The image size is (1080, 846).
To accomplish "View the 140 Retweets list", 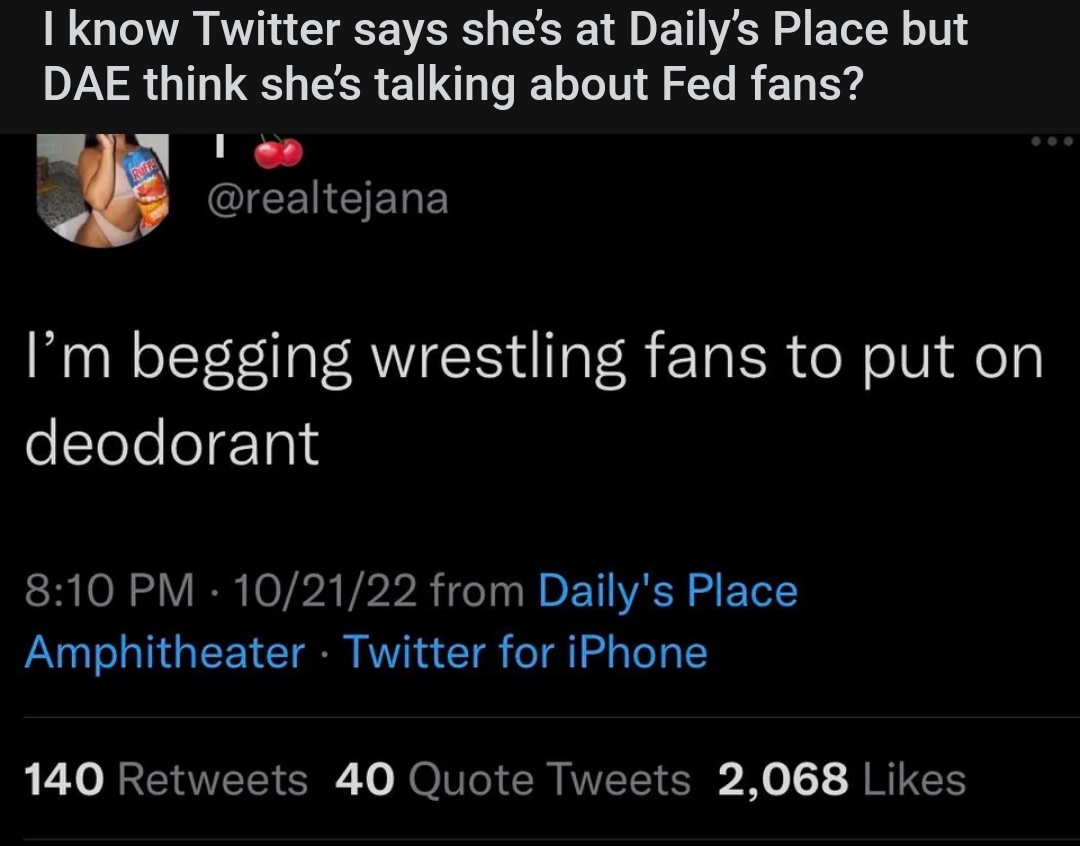I will click(165, 779).
